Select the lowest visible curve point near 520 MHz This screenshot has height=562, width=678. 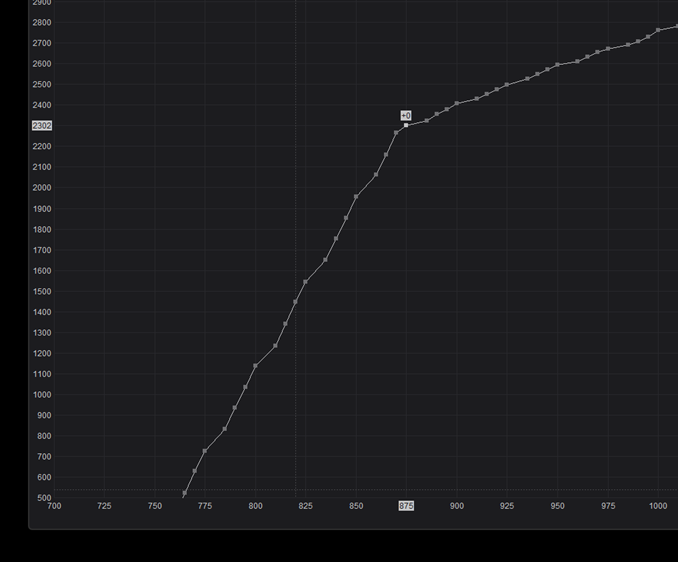coord(185,493)
